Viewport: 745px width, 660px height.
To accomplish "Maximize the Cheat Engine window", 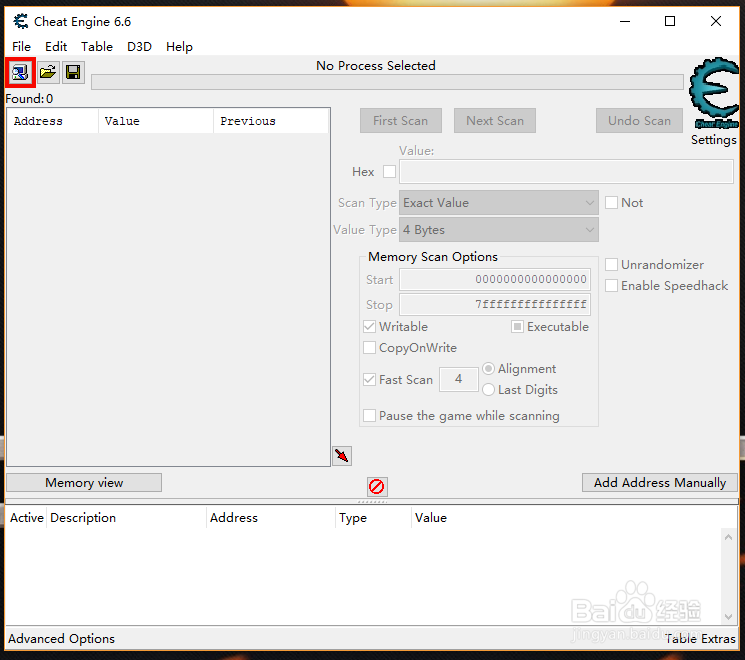I will click(x=670, y=21).
